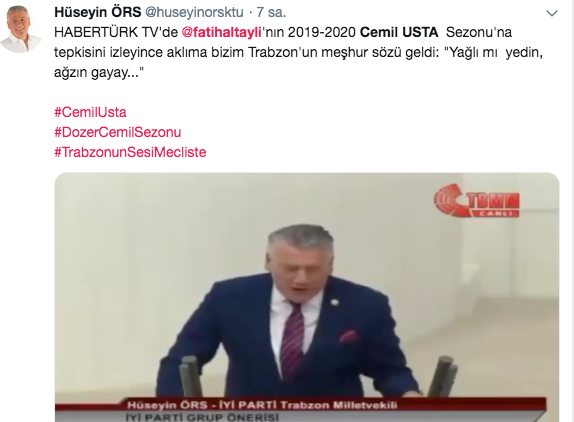The image size is (574, 422).
Task: Click the speaker's lapel pin in video
Action: pos(334,302)
